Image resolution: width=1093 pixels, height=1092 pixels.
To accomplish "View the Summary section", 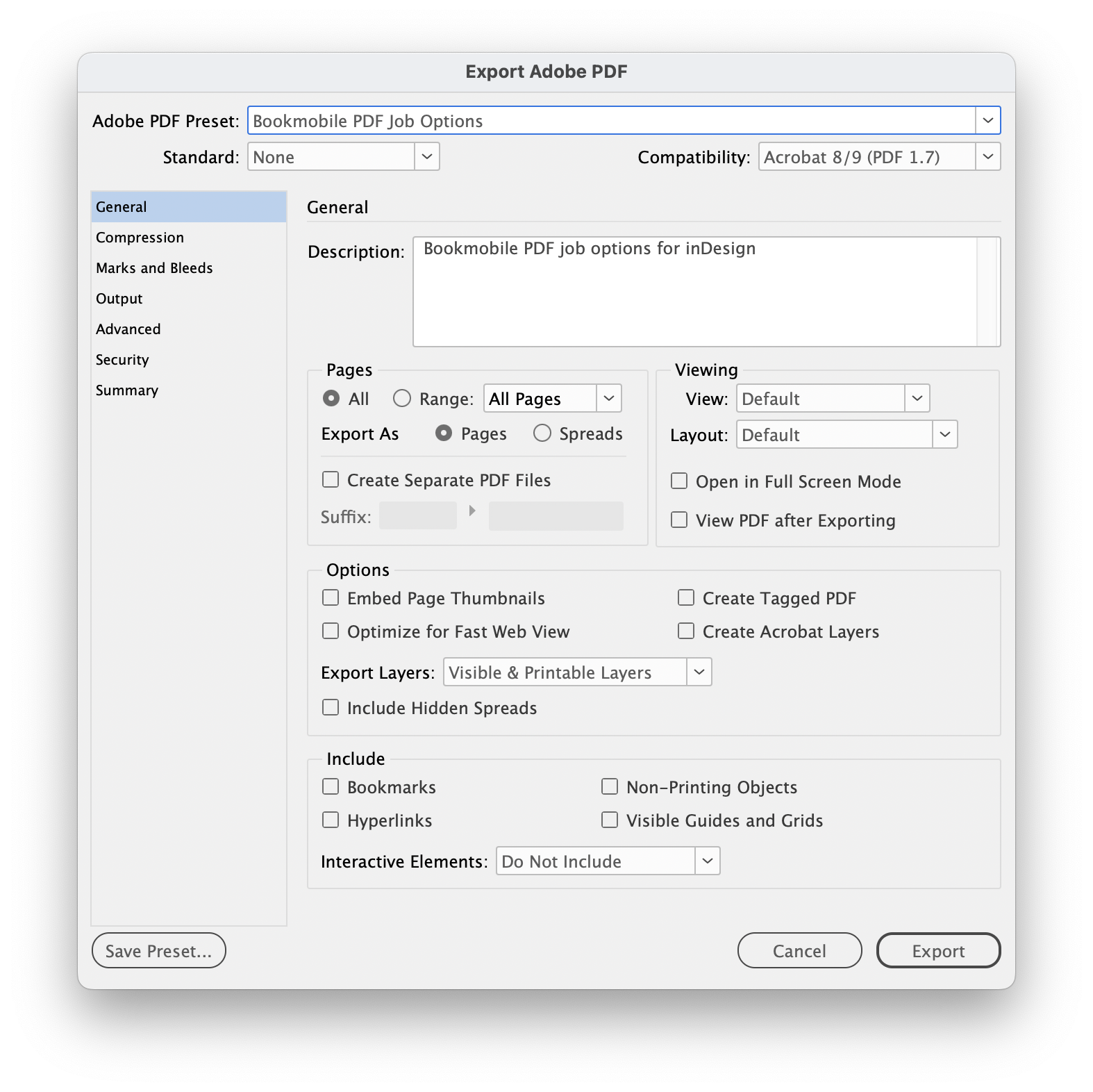I will click(189, 390).
